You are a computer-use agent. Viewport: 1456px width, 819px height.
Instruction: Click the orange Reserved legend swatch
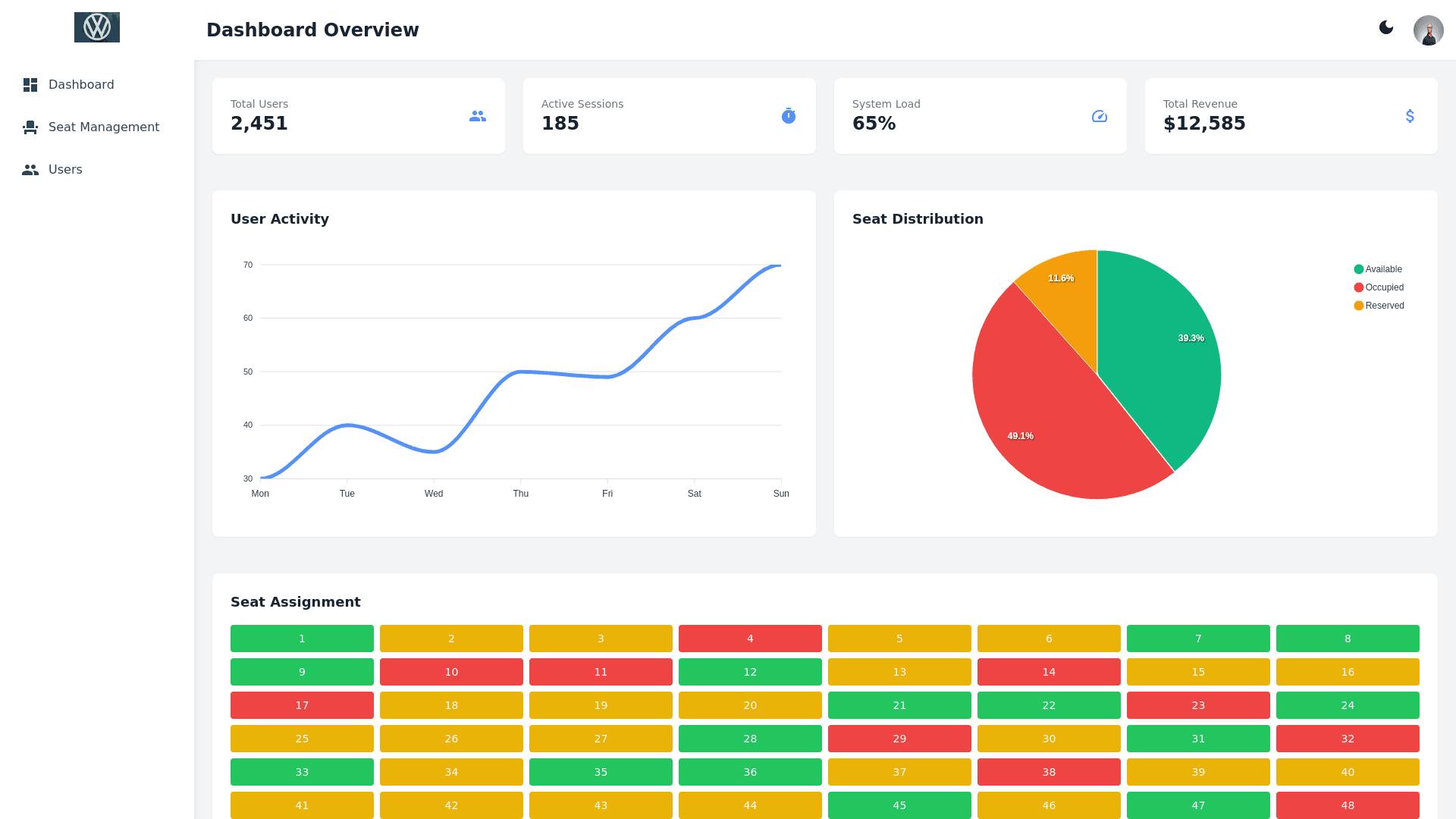pyautogui.click(x=1359, y=306)
